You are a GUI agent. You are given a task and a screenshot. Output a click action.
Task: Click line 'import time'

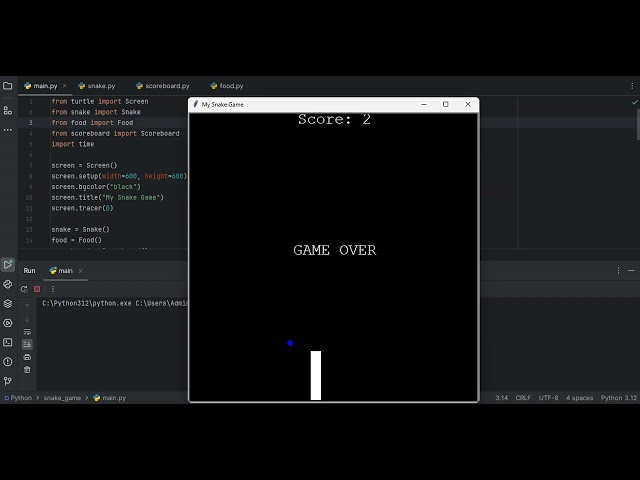pos(73,144)
